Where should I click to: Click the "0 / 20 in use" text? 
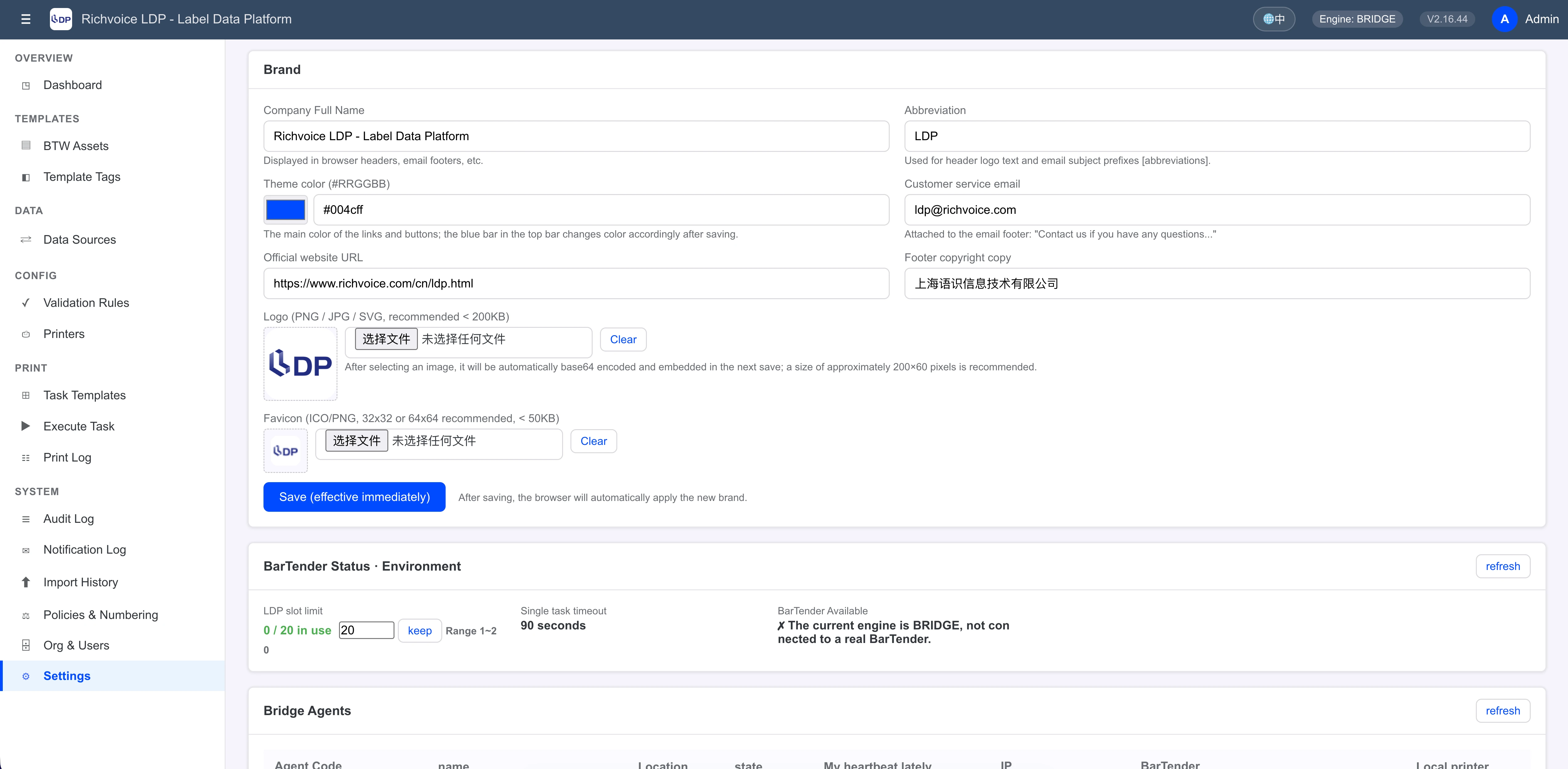click(x=297, y=630)
